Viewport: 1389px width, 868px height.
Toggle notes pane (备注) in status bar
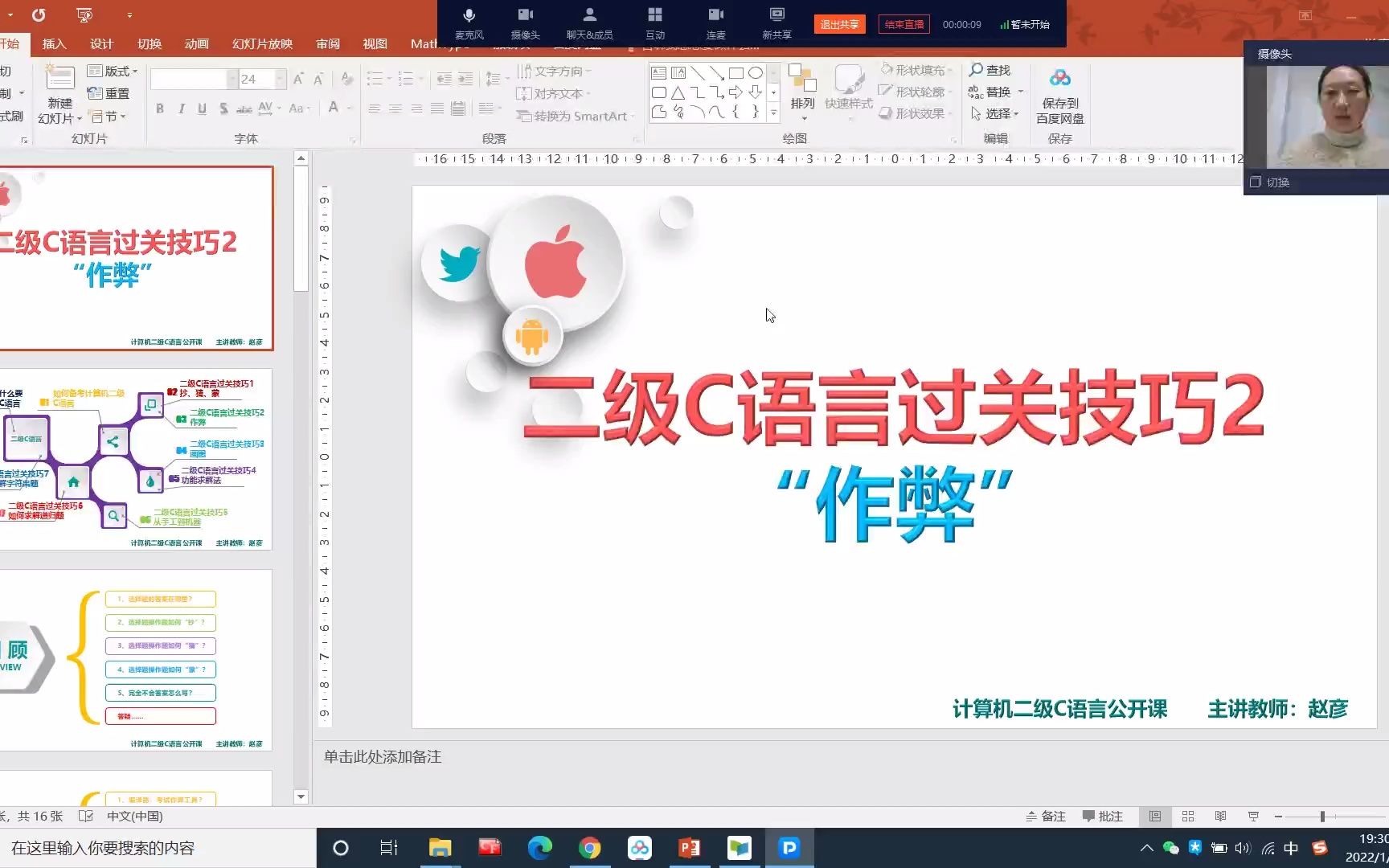1046,817
